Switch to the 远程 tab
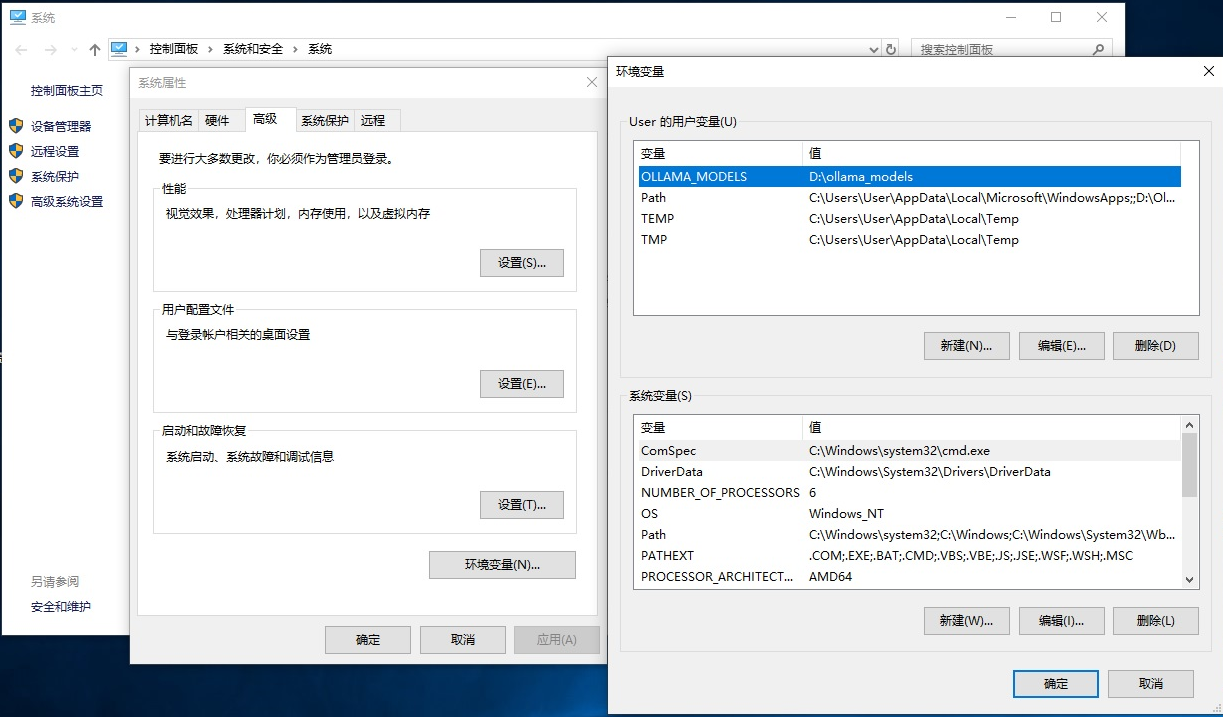The height and width of the screenshot is (717, 1223). coord(373,120)
